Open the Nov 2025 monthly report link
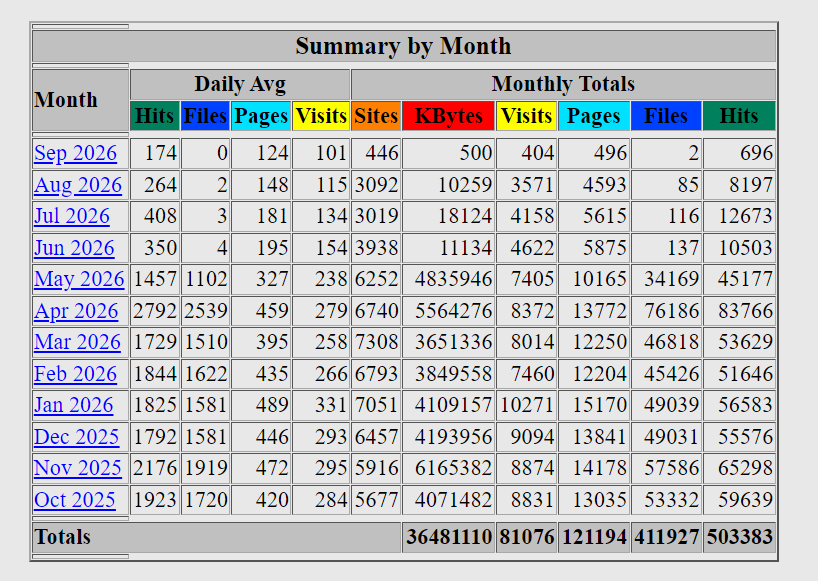The height and width of the screenshot is (581, 818). (78, 468)
